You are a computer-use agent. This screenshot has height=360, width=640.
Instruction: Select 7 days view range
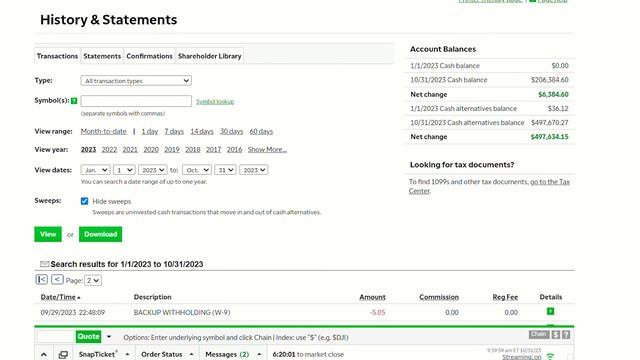click(x=174, y=131)
